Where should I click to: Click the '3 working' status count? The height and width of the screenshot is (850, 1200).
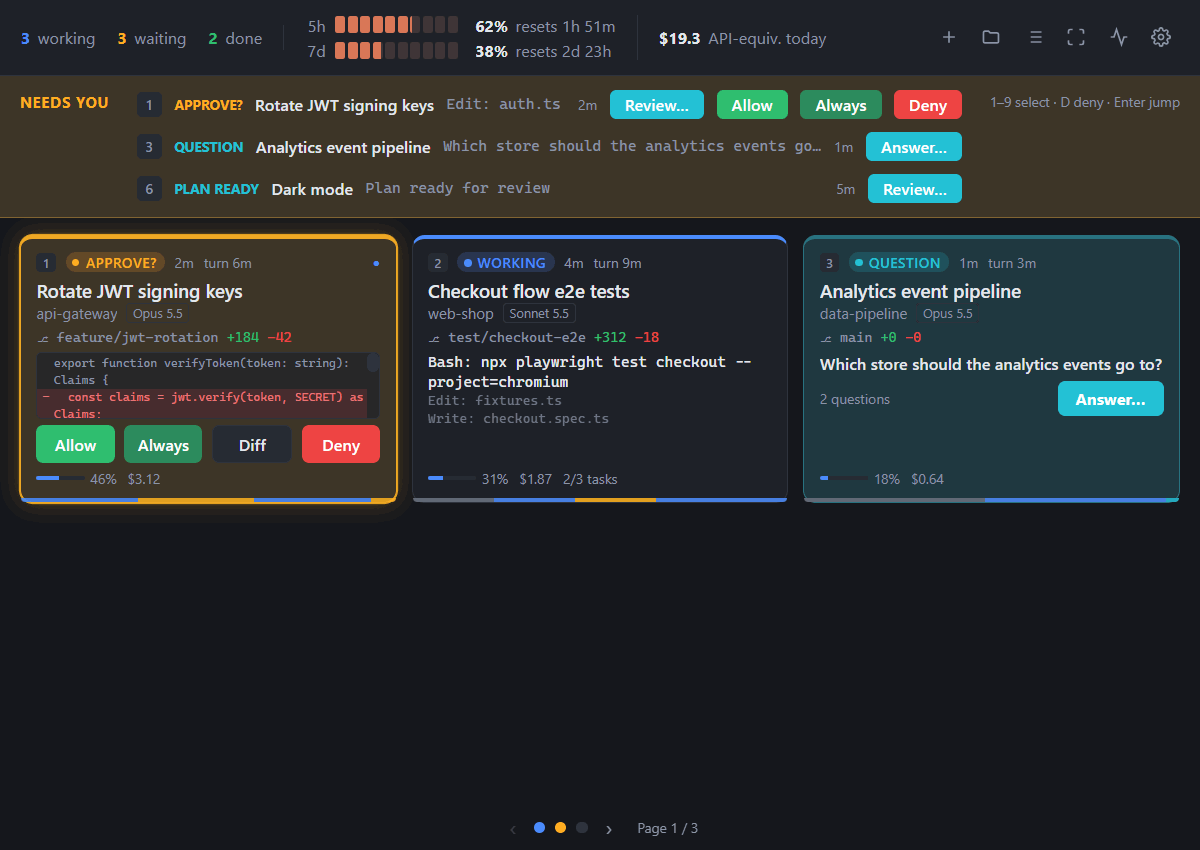tap(58, 39)
